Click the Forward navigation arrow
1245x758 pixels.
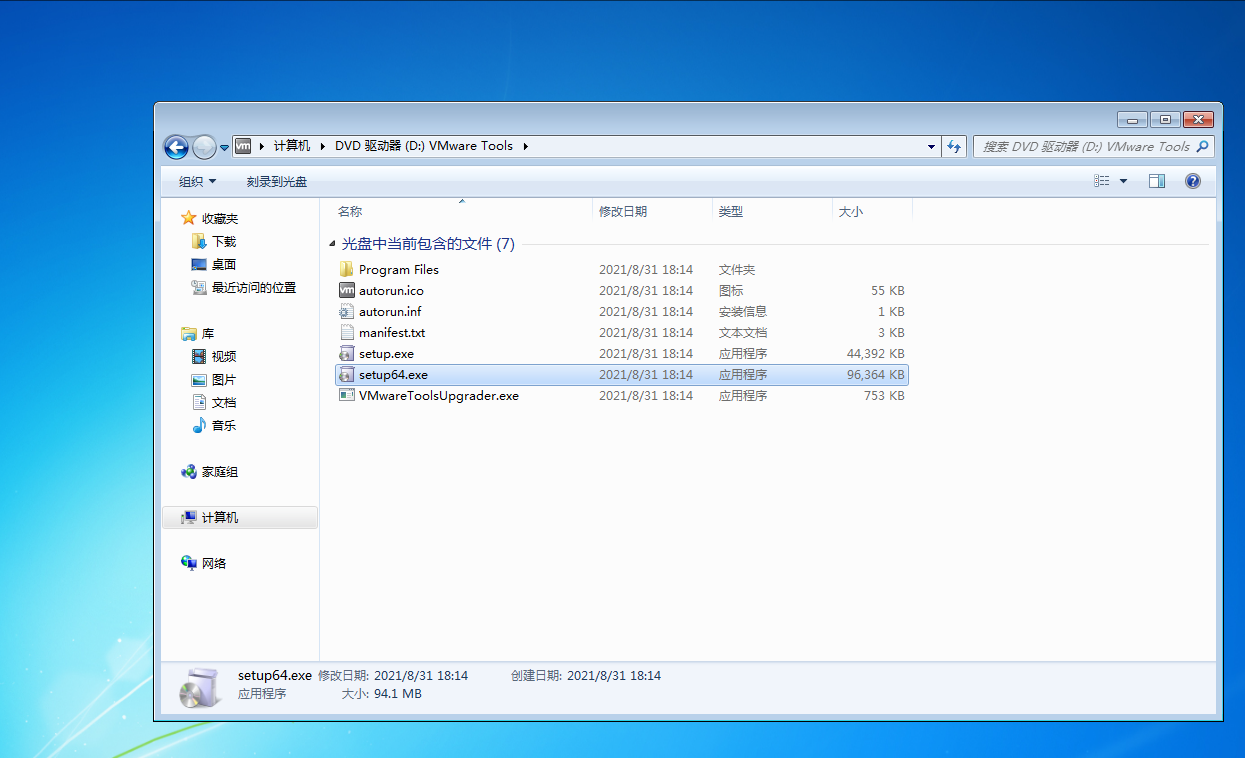click(204, 147)
